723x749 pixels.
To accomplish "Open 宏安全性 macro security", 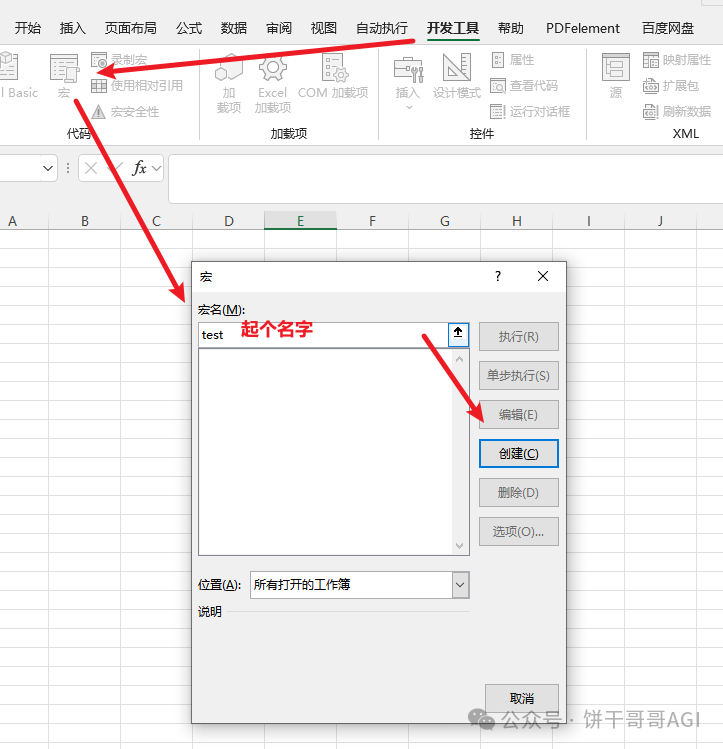I will pos(125,112).
